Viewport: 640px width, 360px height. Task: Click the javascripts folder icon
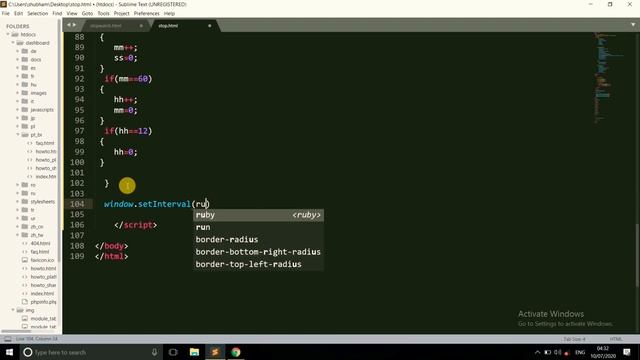pos(25,109)
